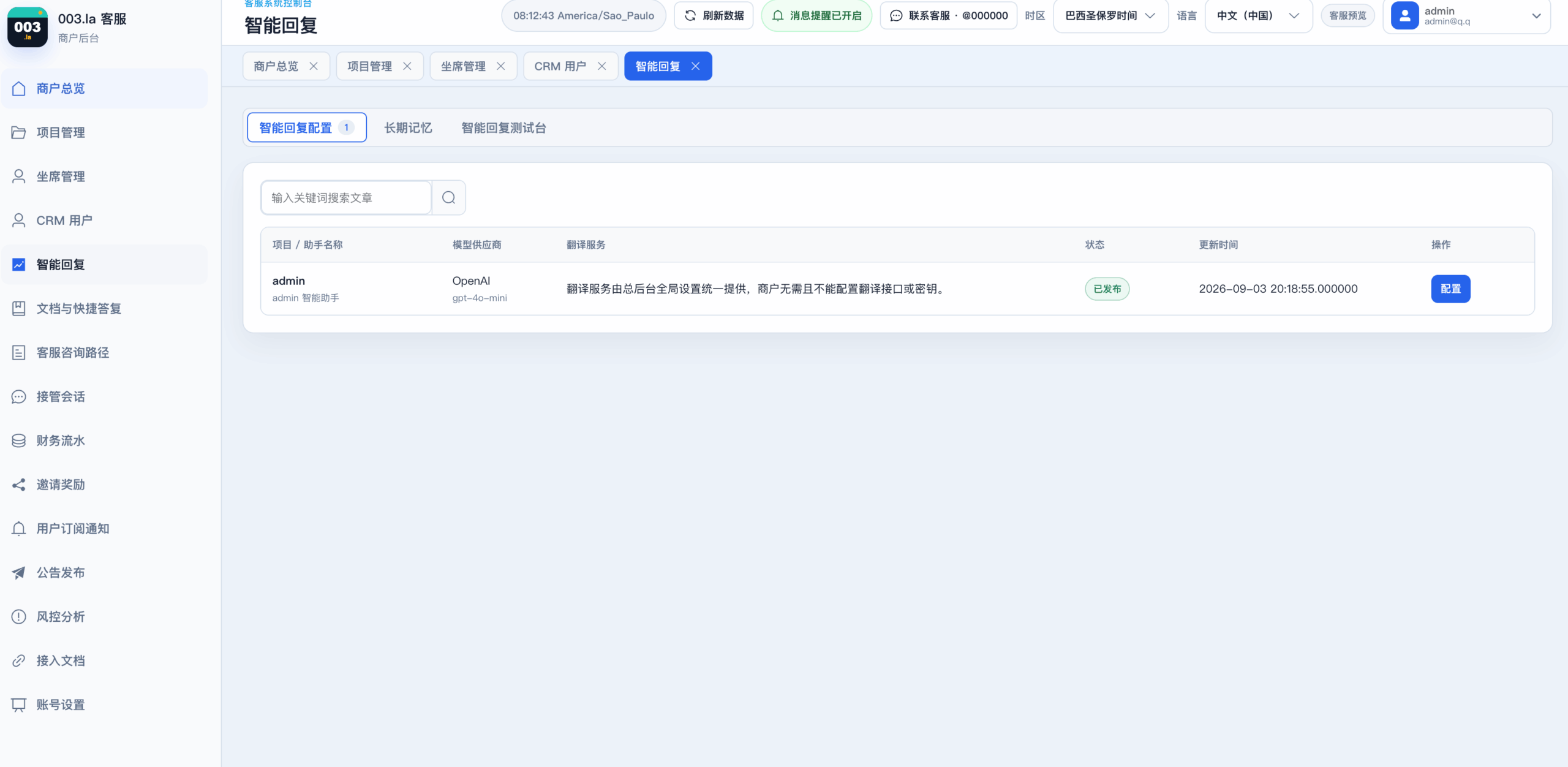Expand the admin account menu
The width and height of the screenshot is (1568, 767).
click(1466, 15)
